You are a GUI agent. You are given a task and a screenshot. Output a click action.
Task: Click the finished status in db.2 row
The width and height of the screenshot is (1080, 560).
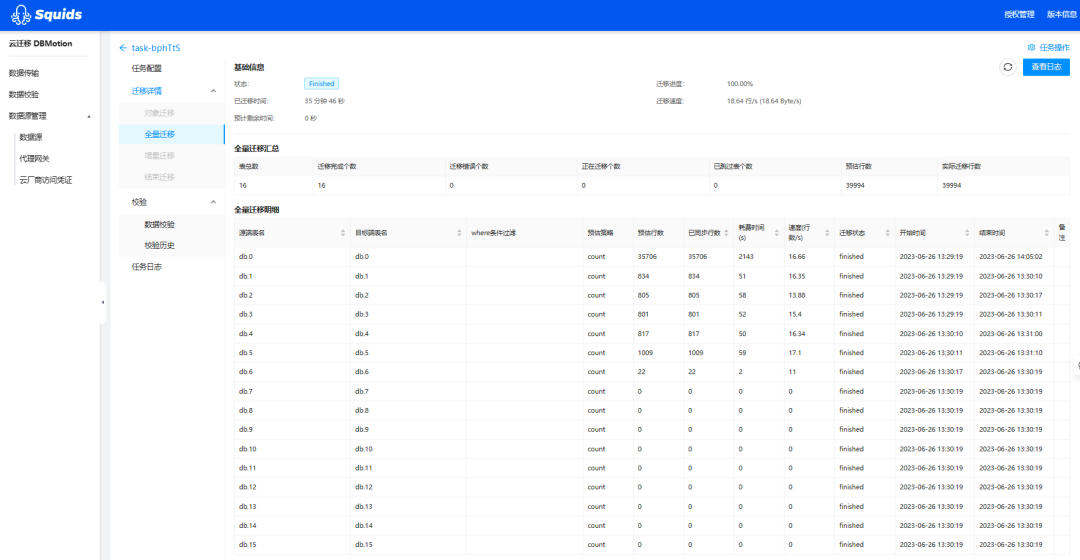click(851, 295)
